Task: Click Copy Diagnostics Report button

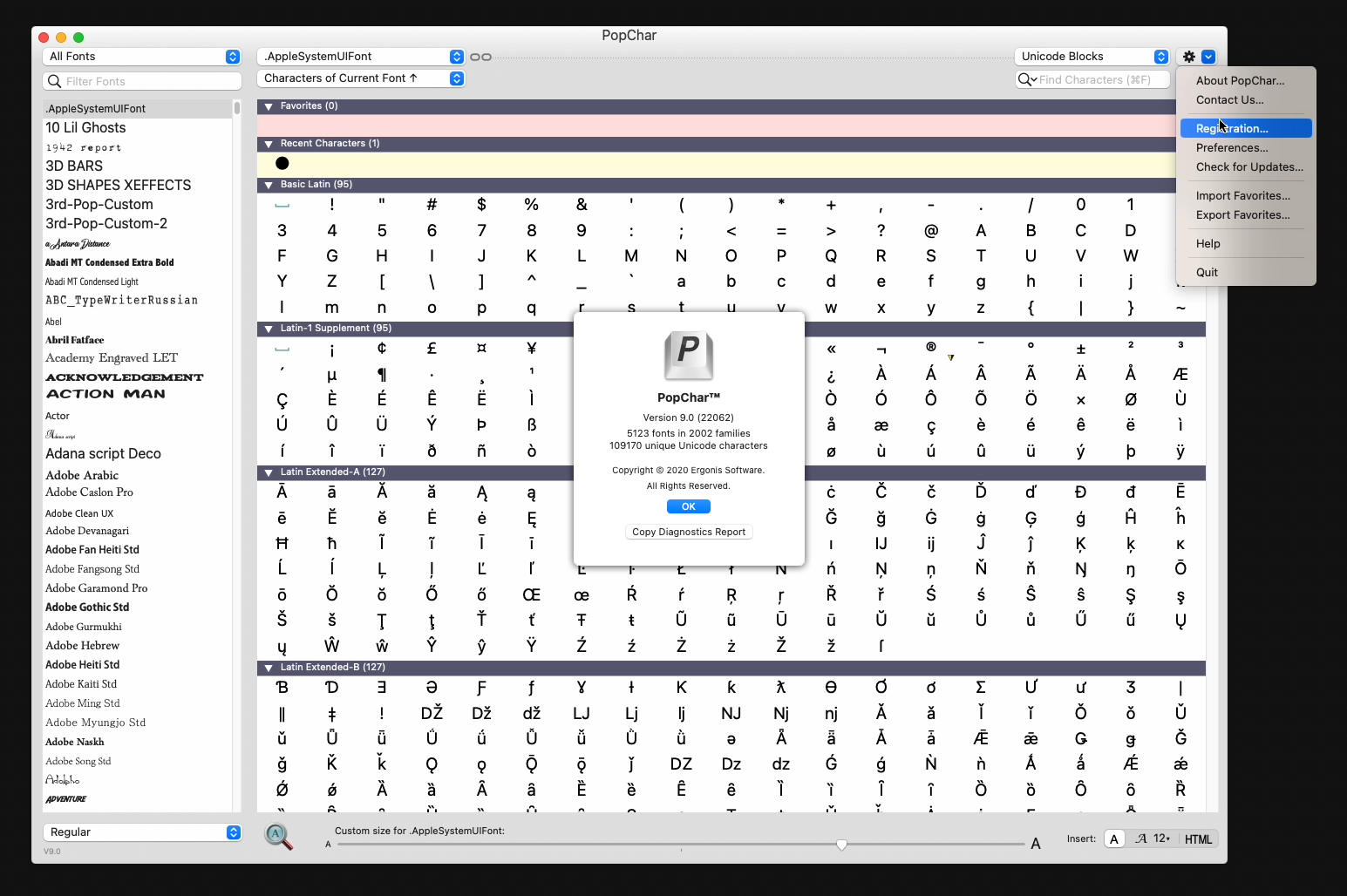Action: [688, 533]
